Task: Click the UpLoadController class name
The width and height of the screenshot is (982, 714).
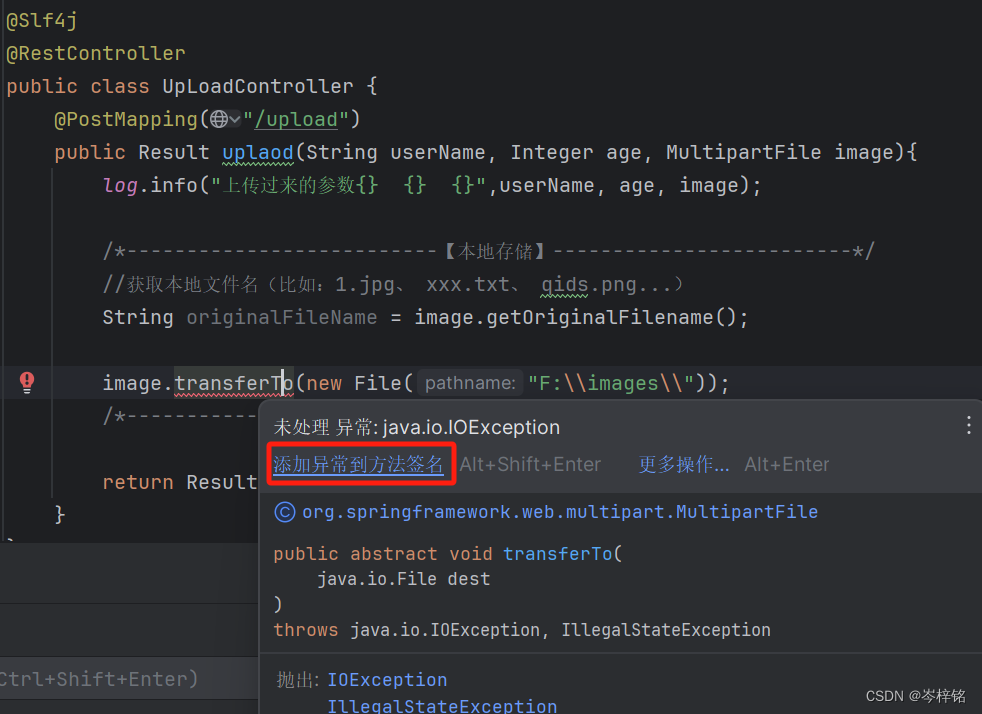Action: click(257, 86)
